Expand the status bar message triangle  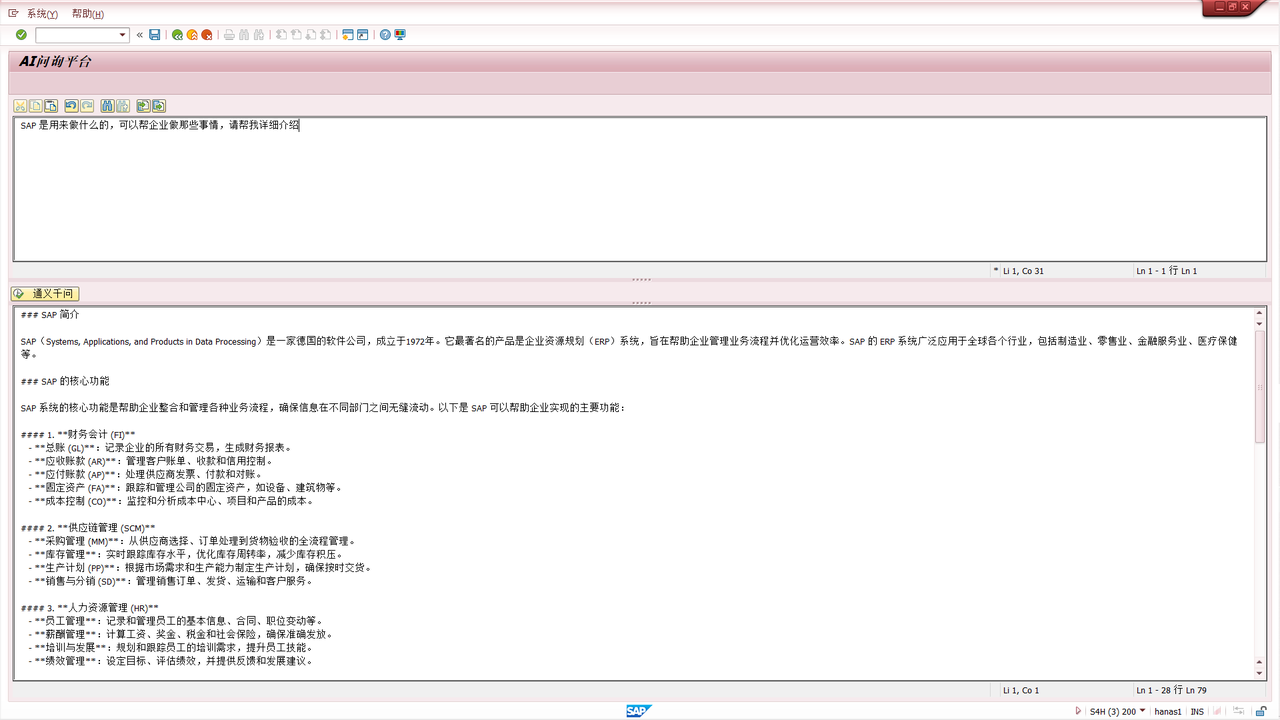click(x=1078, y=711)
